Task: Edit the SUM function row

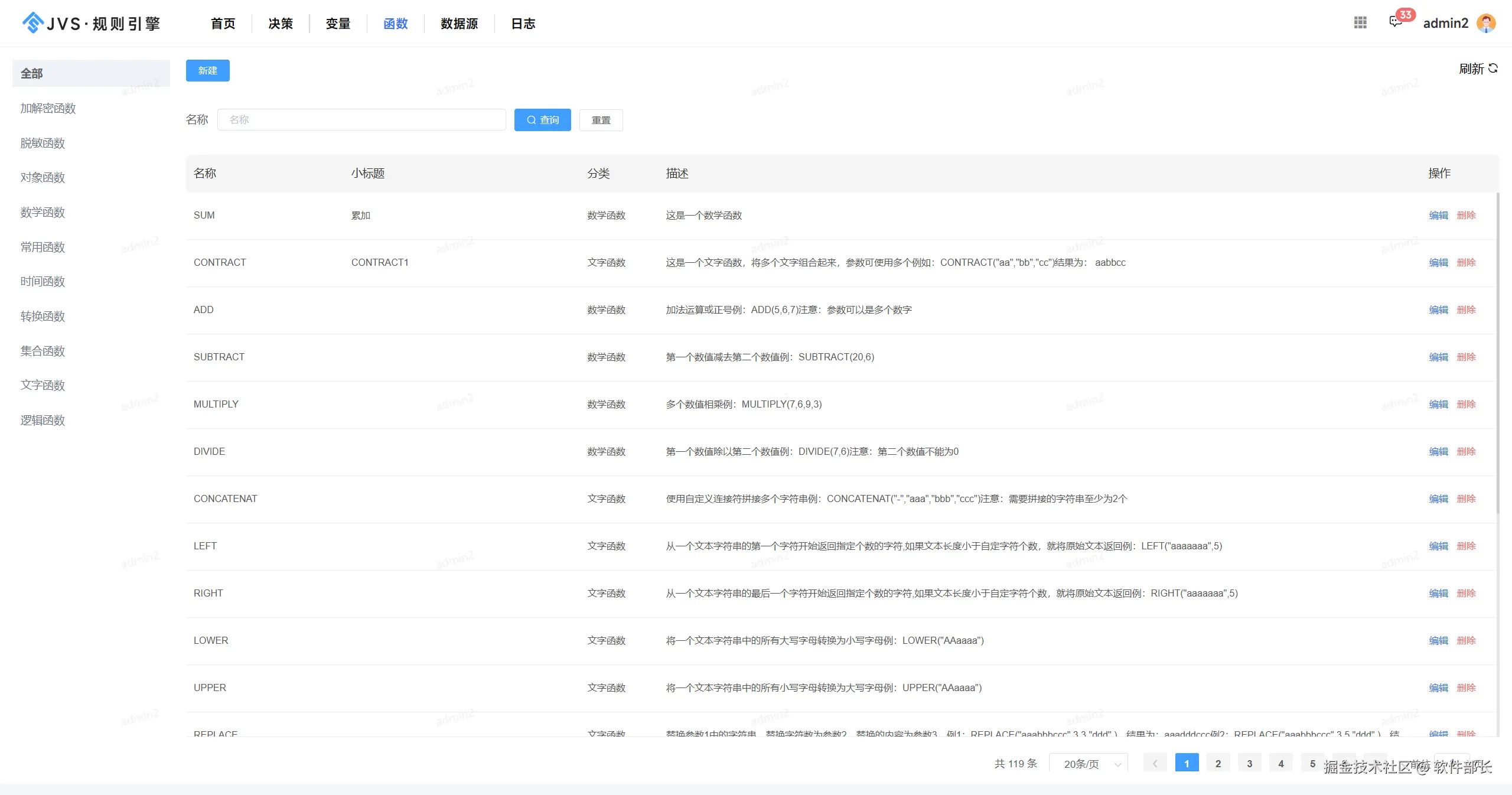Action: [1438, 215]
